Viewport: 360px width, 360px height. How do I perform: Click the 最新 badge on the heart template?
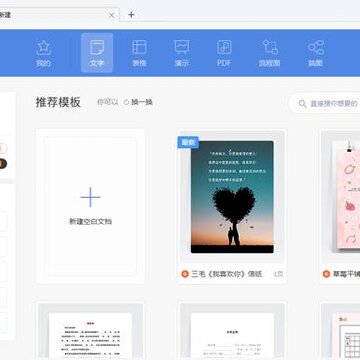point(188,143)
